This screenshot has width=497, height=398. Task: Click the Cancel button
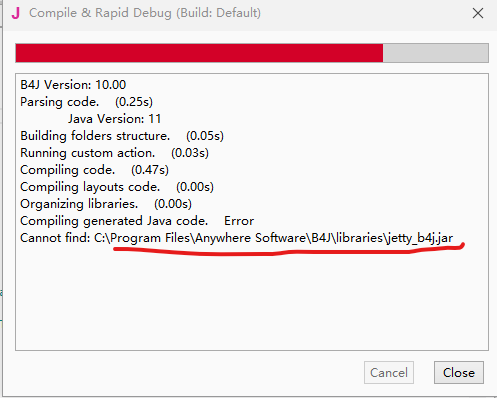[389, 373]
